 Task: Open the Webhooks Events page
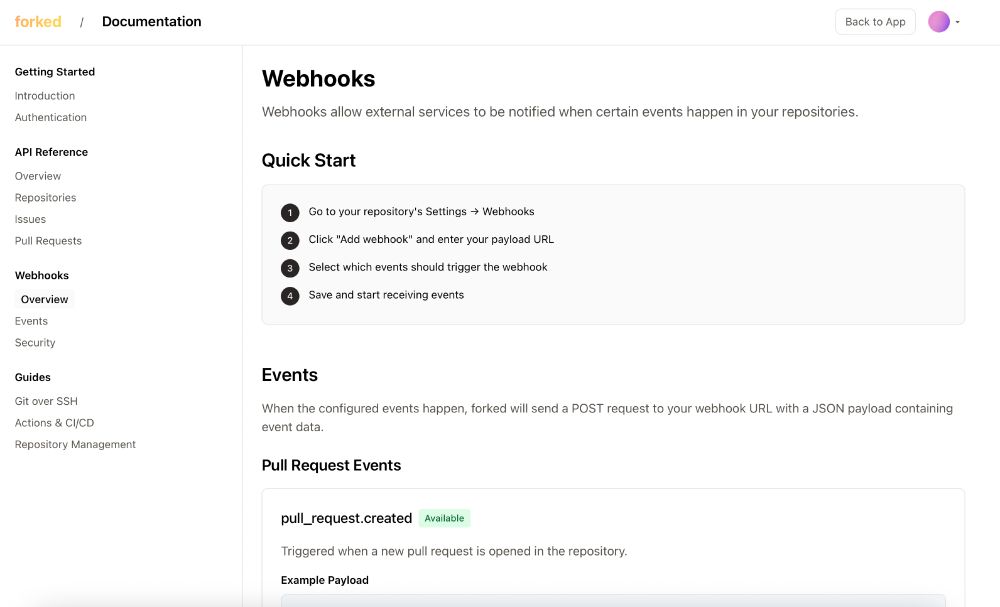tap(31, 321)
